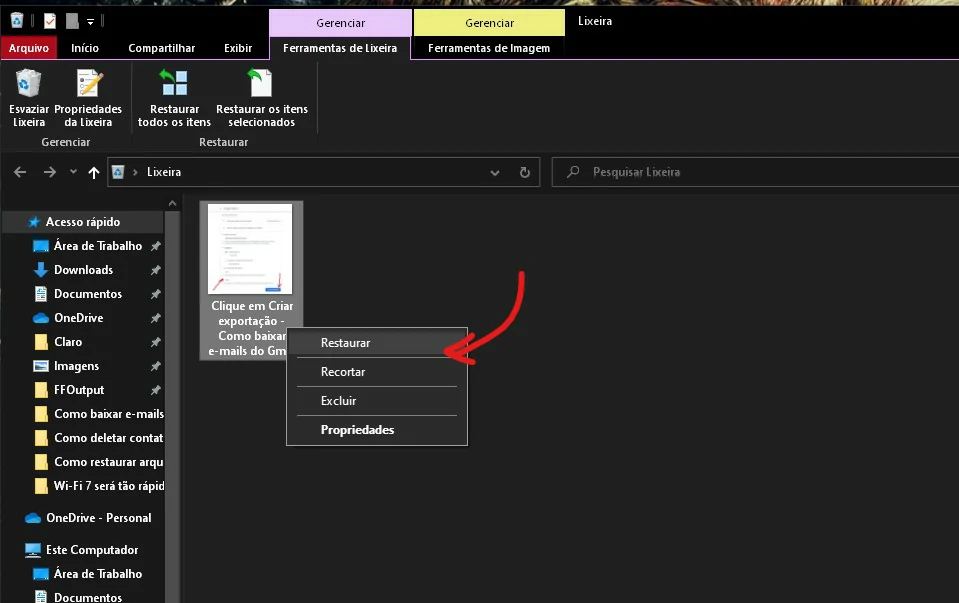Click the search magnifier icon
959x603 pixels.
[572, 172]
